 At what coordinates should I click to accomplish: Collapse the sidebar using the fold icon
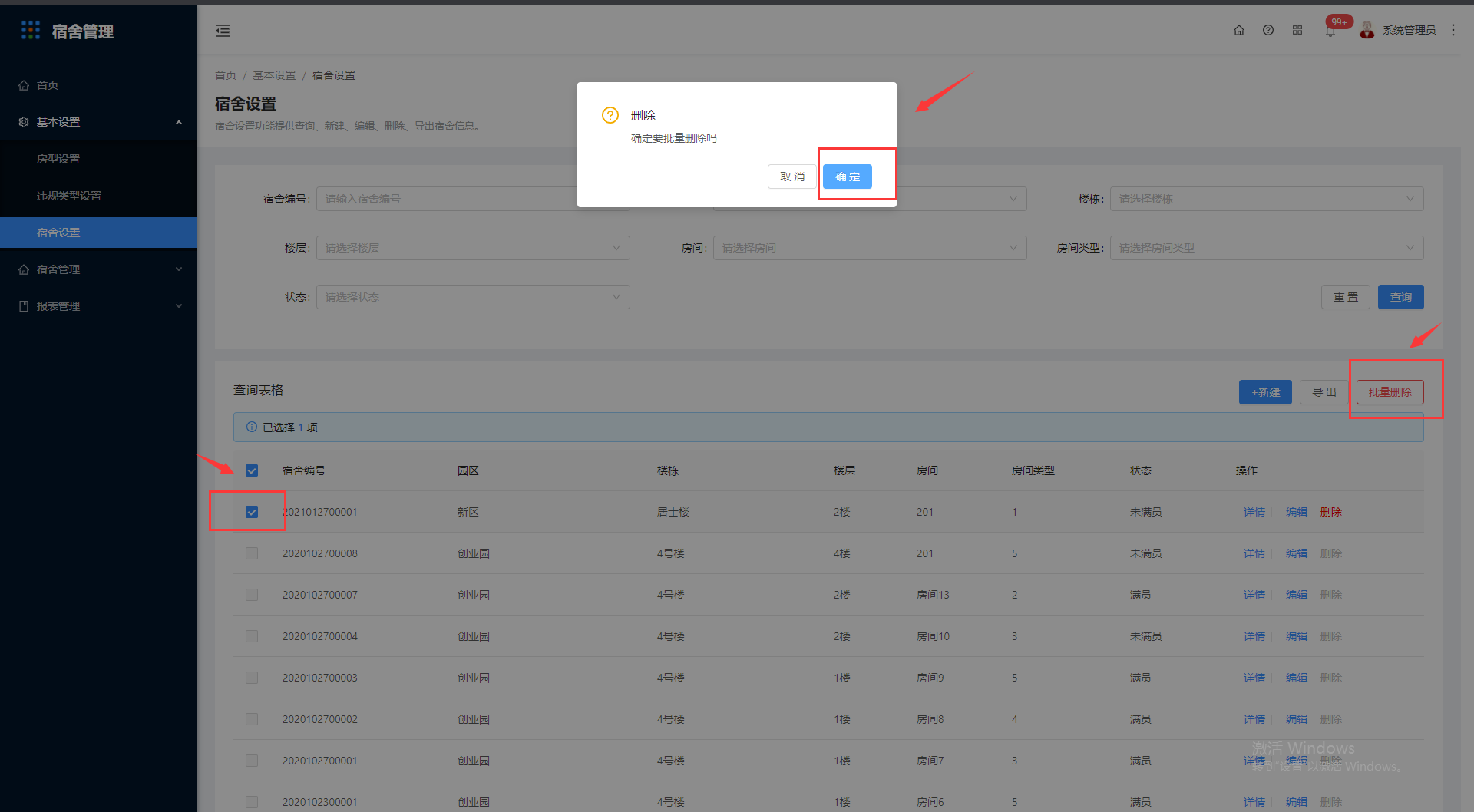tap(223, 31)
